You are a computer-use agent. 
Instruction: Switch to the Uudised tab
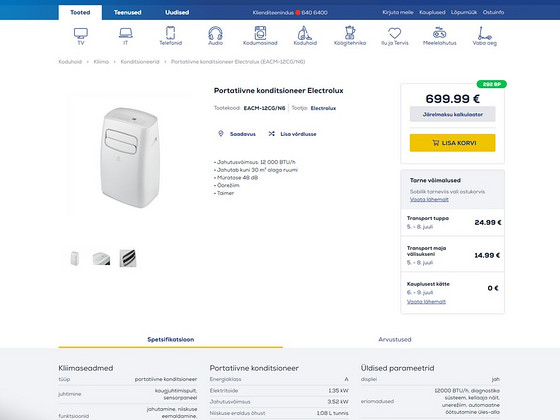click(x=177, y=12)
